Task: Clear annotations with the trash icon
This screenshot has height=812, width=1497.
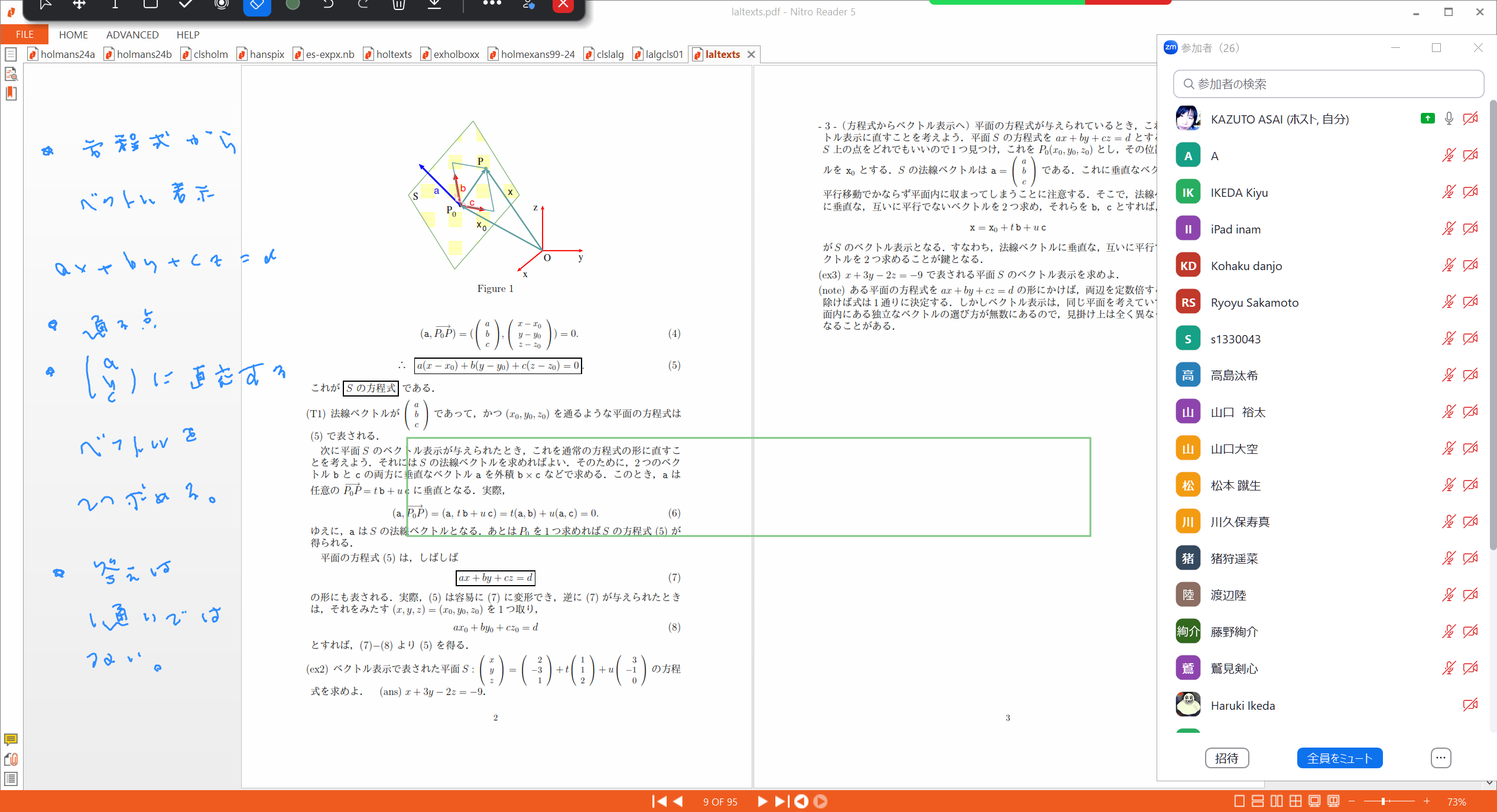Action: 399,5
